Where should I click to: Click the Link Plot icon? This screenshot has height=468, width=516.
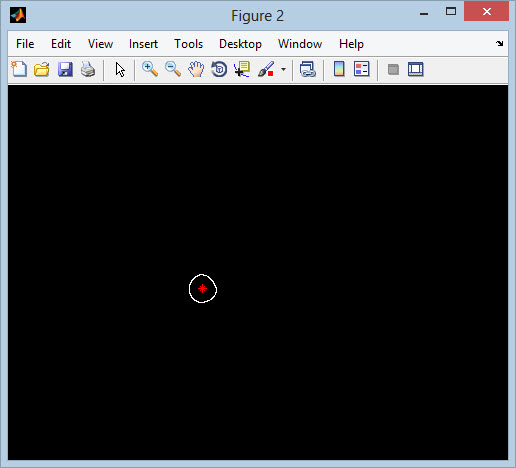click(x=308, y=69)
